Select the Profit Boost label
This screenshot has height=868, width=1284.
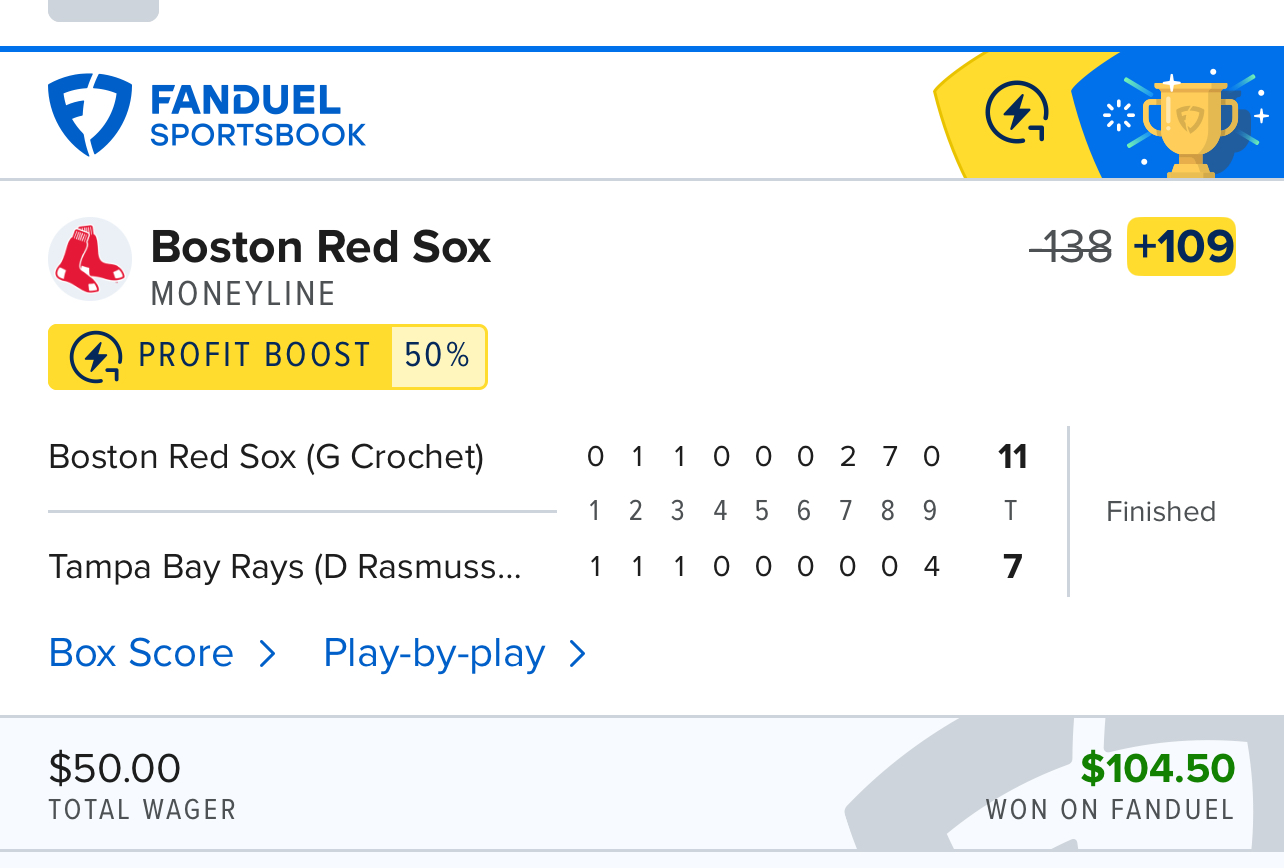click(254, 356)
